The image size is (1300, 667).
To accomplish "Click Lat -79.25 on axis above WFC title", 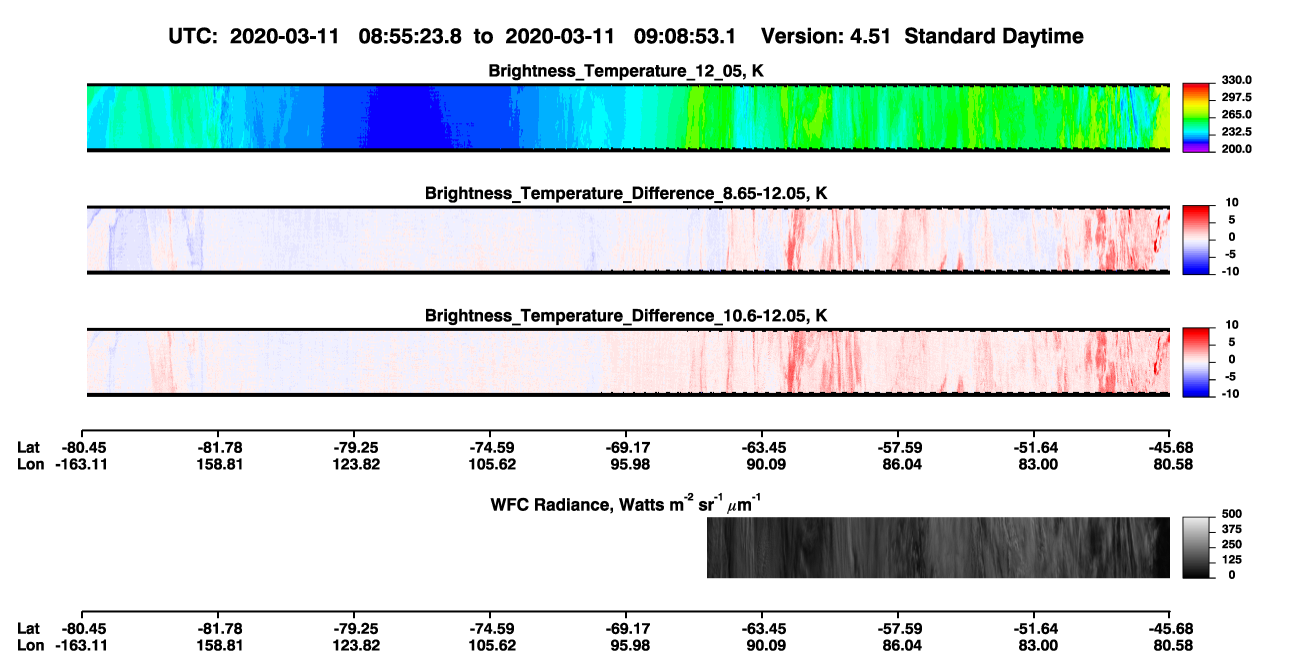I will tap(354, 448).
